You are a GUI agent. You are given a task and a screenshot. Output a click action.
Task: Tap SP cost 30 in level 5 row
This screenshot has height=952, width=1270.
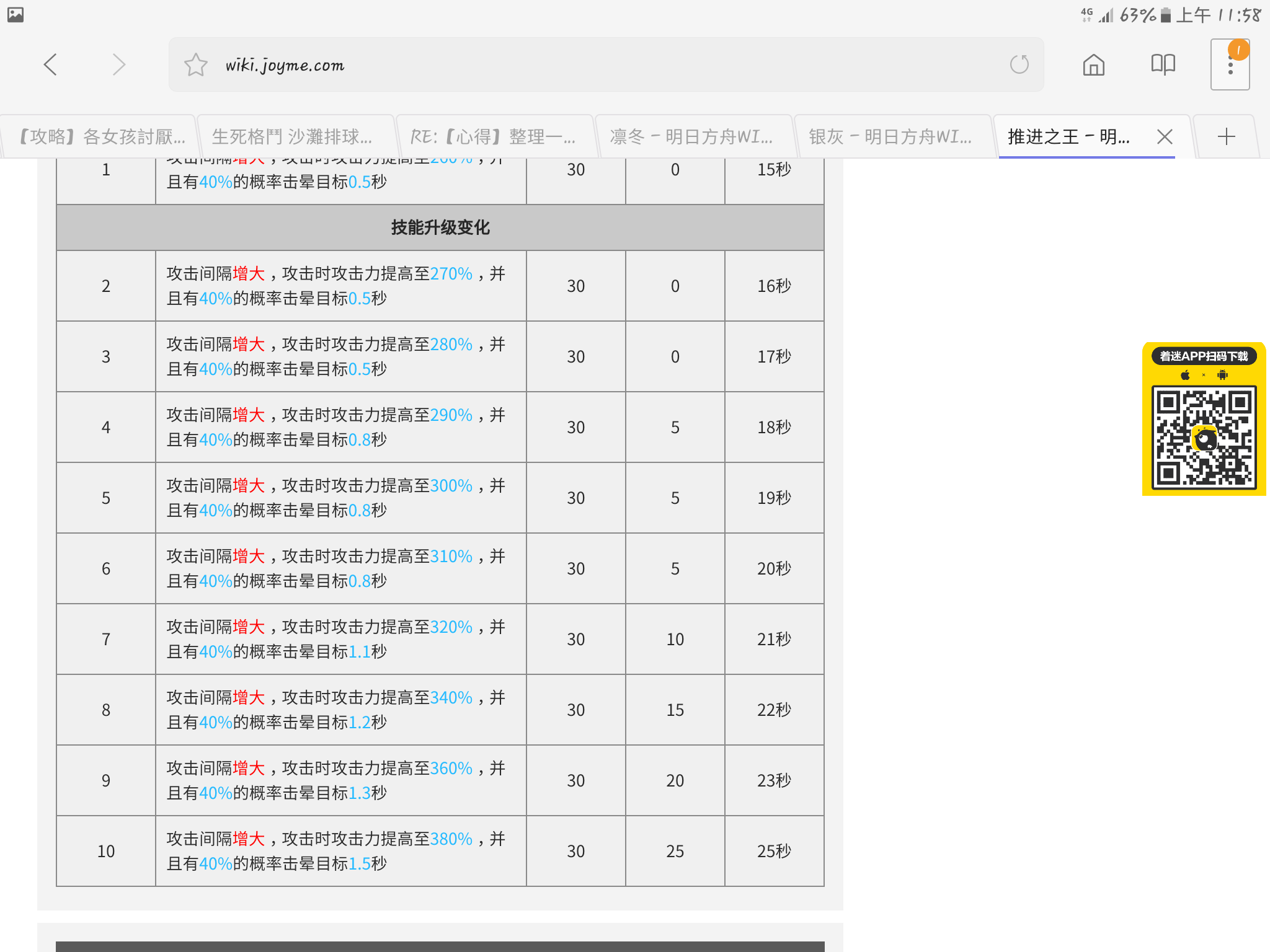click(x=576, y=498)
